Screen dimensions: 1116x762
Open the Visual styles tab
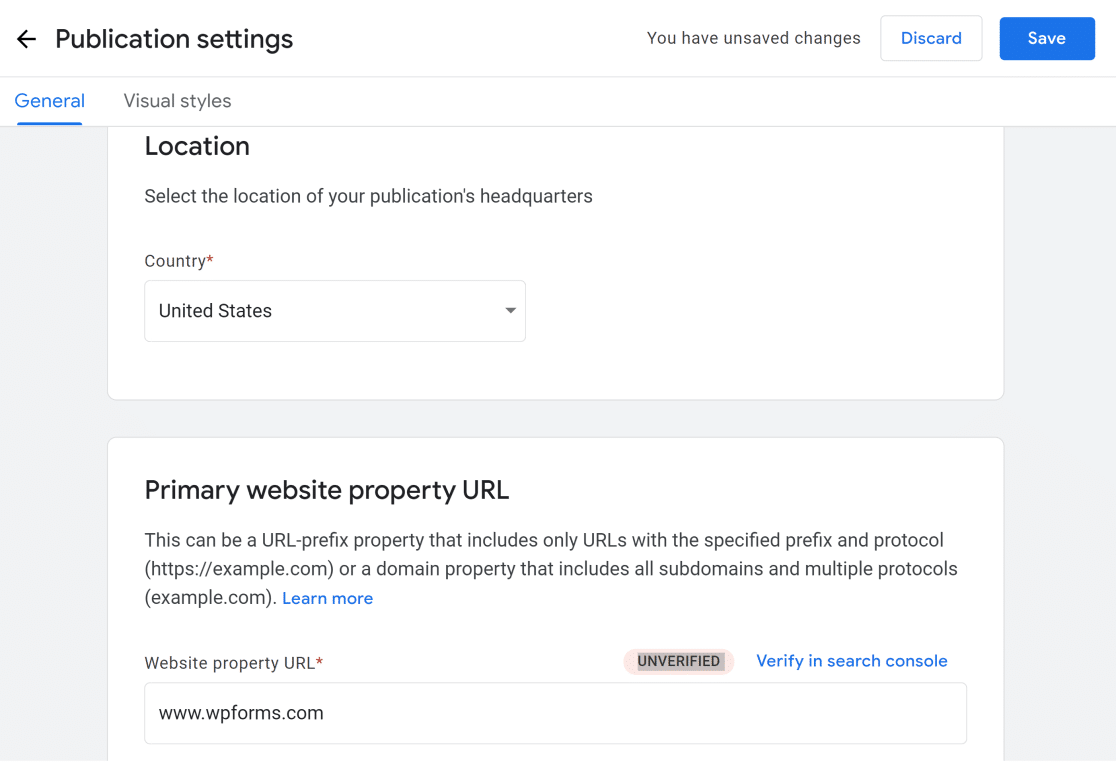[177, 101]
